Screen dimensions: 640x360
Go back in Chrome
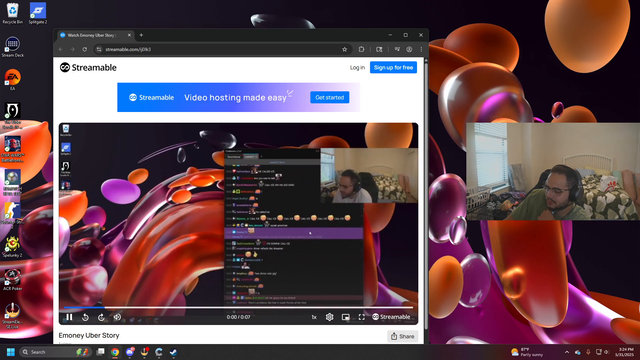tap(61, 49)
